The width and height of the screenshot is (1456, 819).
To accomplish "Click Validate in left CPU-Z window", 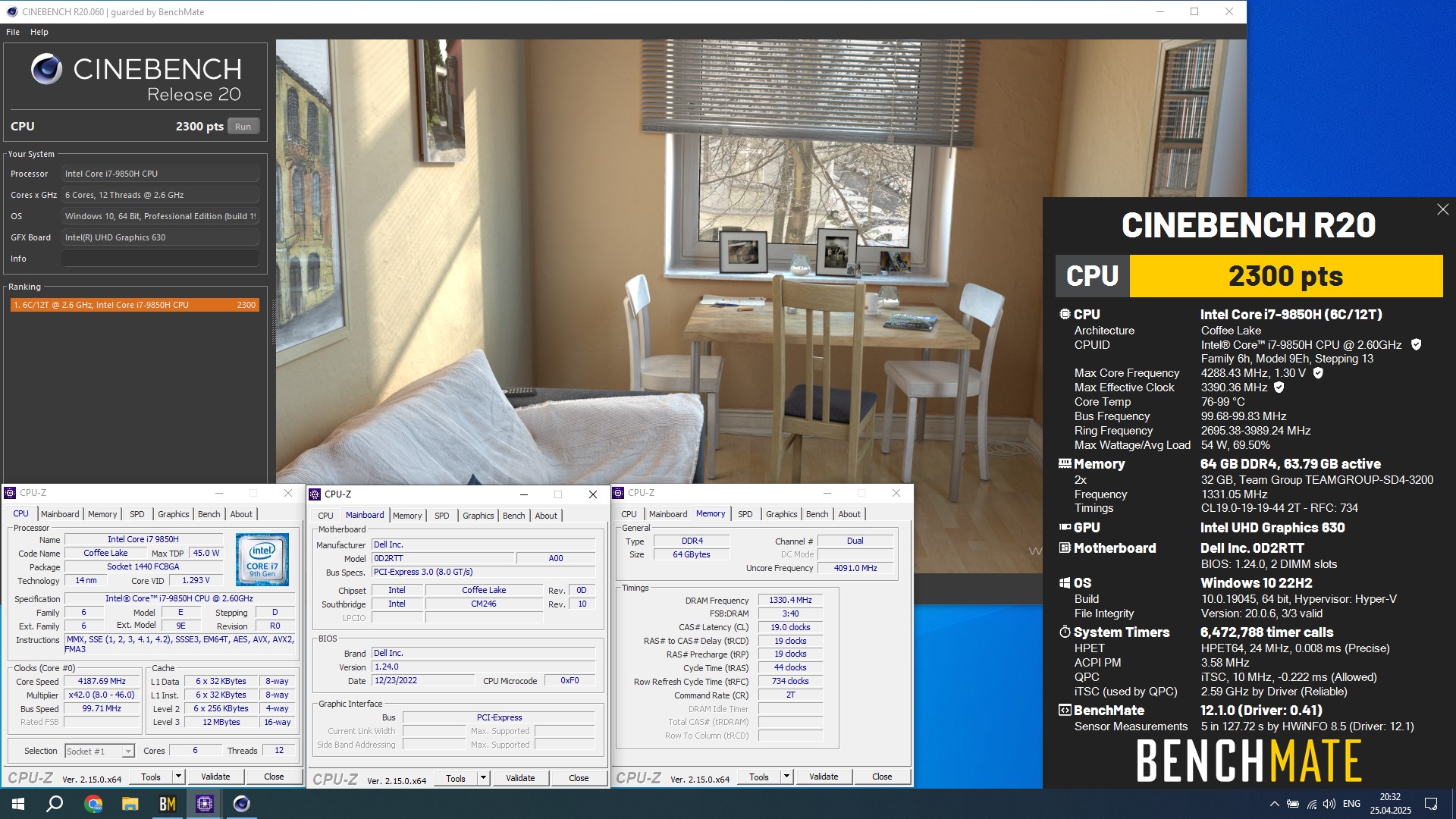I will [x=215, y=777].
